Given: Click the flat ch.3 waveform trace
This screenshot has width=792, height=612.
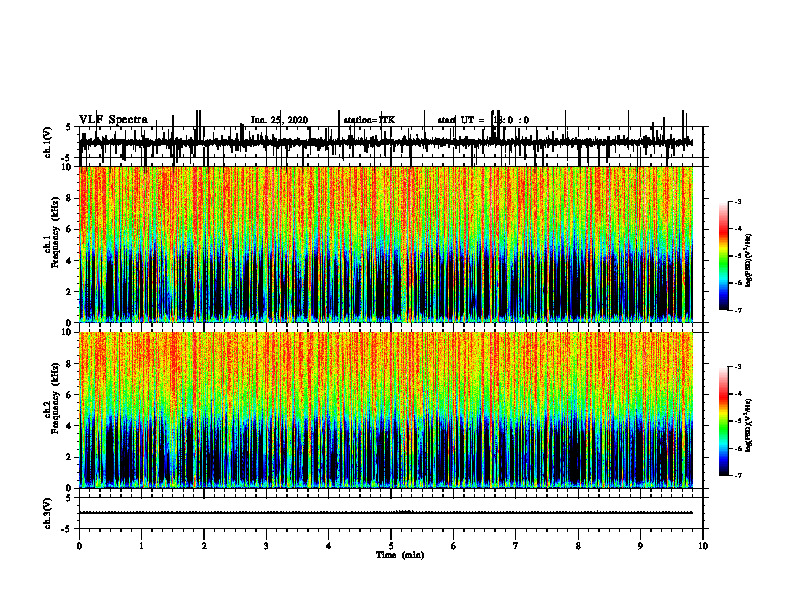Looking at the screenshot, I should [386, 513].
